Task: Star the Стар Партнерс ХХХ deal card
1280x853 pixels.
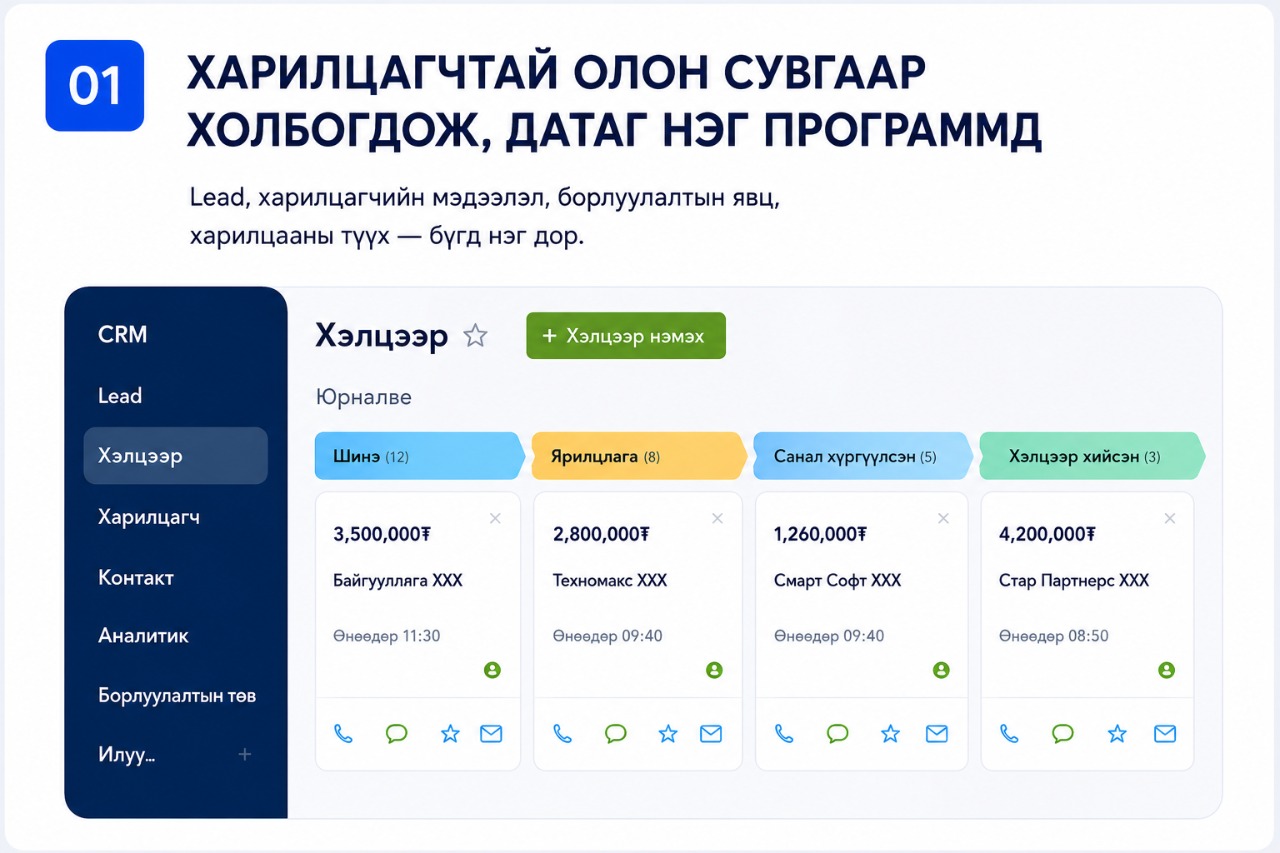Action: pyautogui.click(x=1117, y=734)
